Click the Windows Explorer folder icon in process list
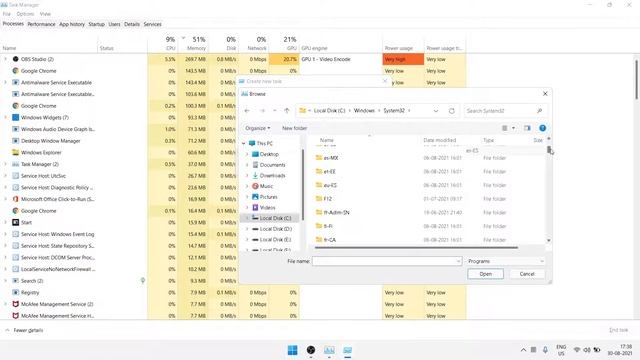Screen dimensions: 640x360 point(16,152)
